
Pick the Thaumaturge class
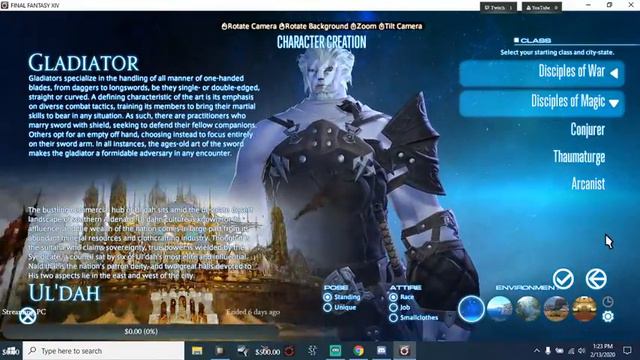click(579, 157)
